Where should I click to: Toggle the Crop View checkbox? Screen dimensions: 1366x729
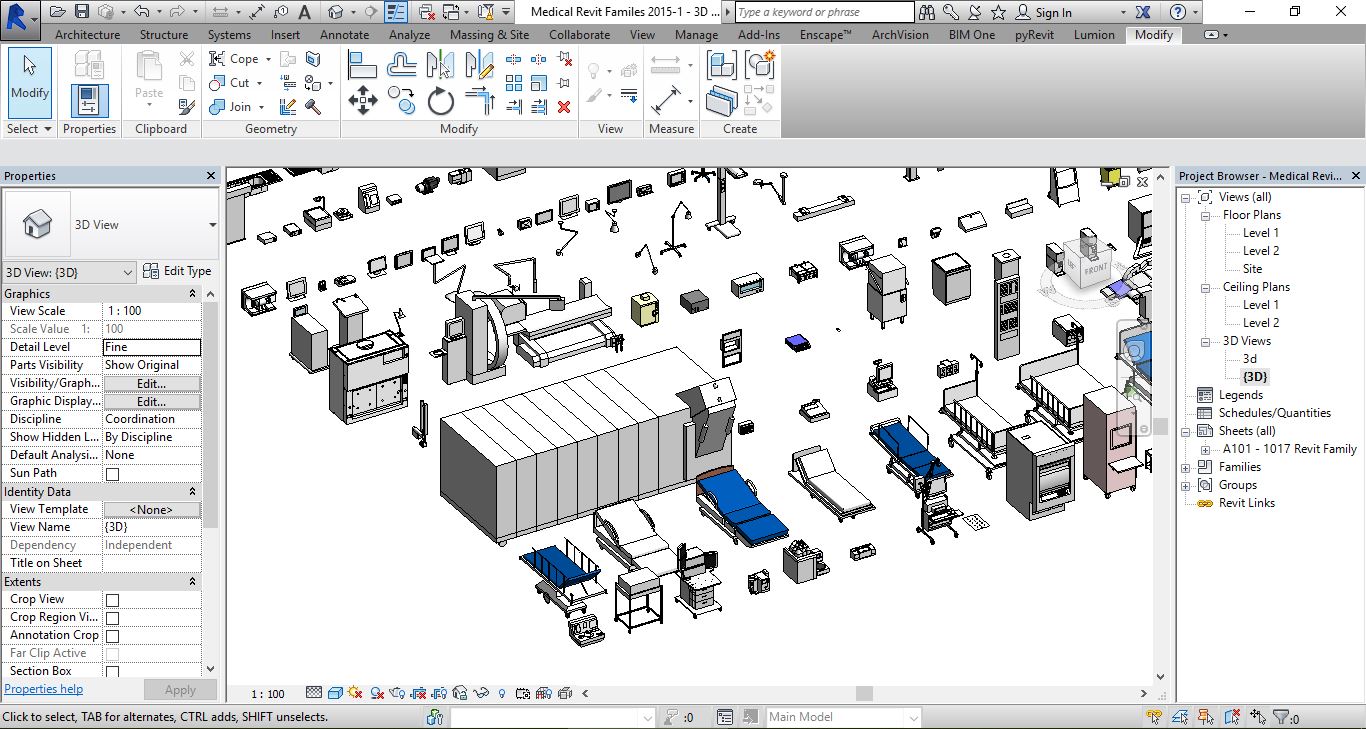(x=112, y=600)
